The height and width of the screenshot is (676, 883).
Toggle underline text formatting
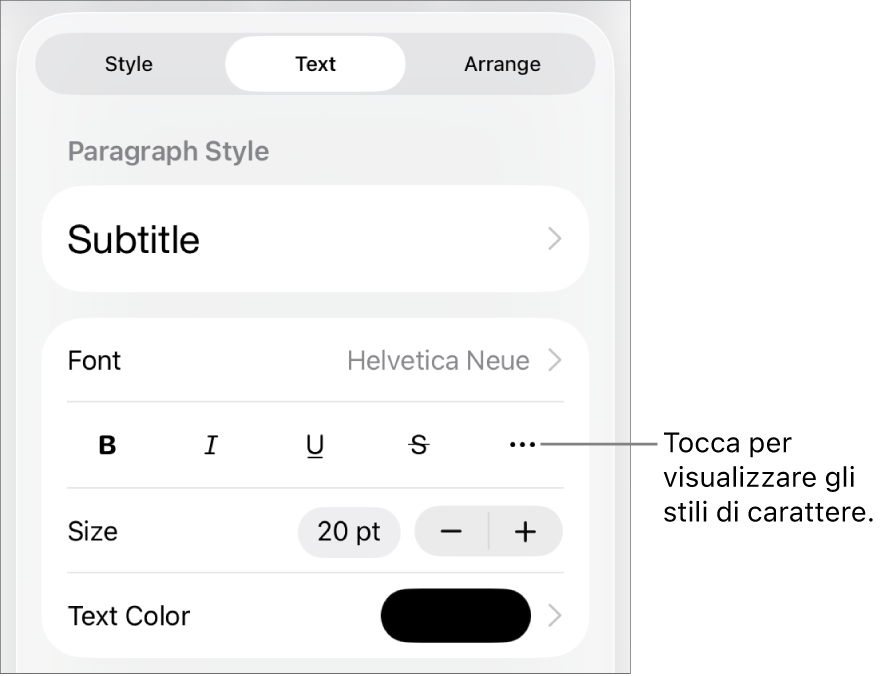click(315, 446)
